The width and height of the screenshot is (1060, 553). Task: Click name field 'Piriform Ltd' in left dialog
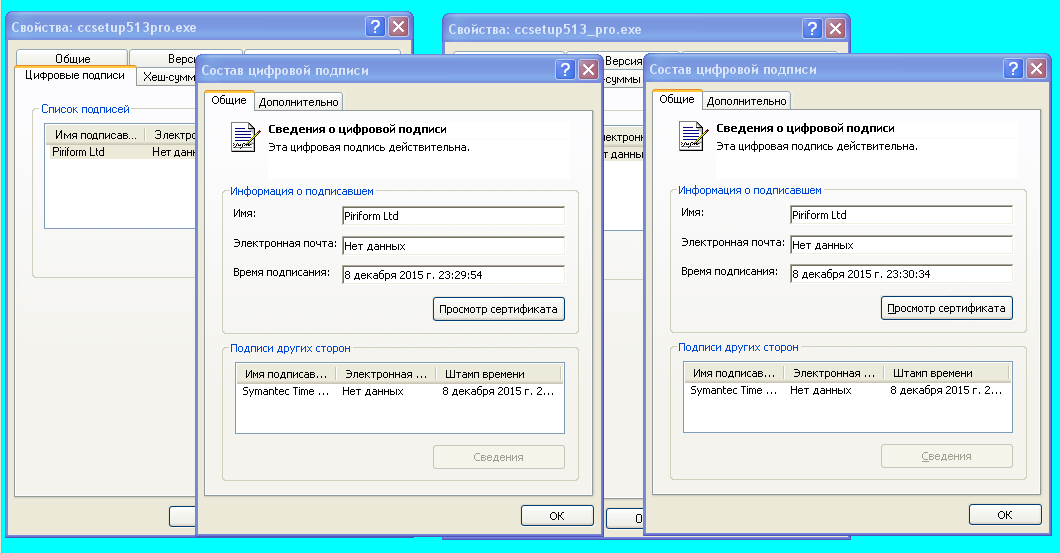[453, 216]
